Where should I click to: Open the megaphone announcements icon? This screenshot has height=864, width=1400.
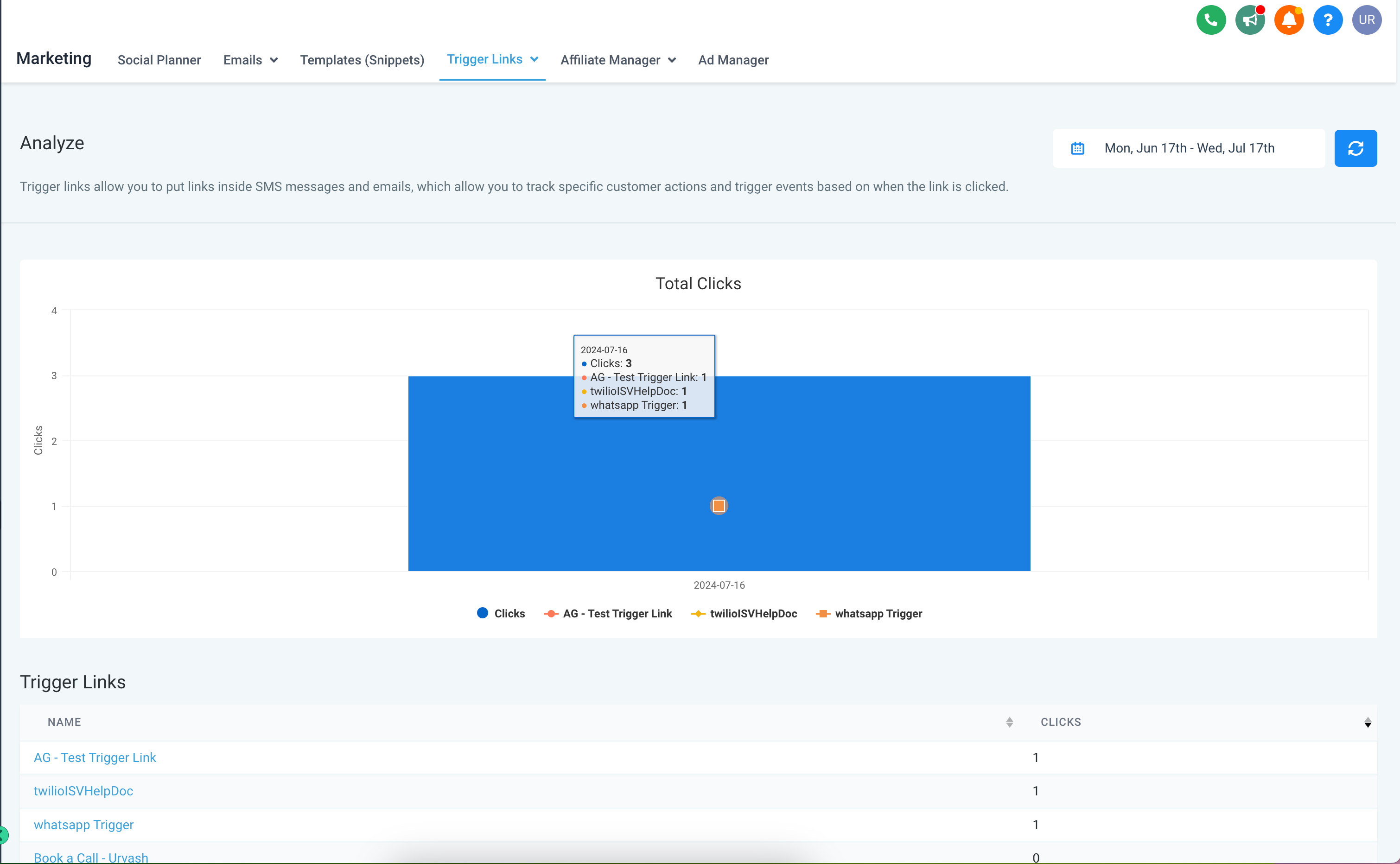click(1249, 20)
